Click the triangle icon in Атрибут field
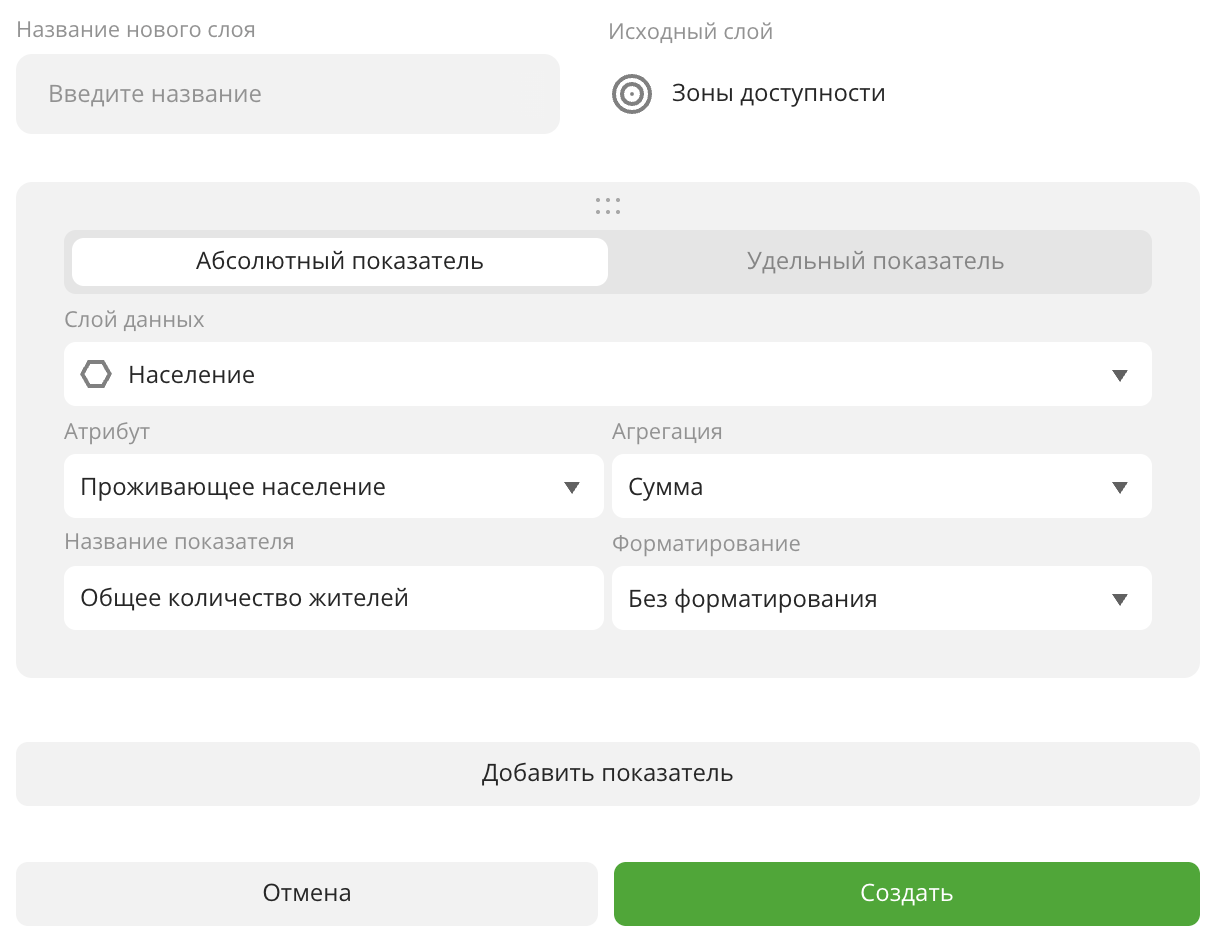Screen dimensions: 1216x942 571,488
